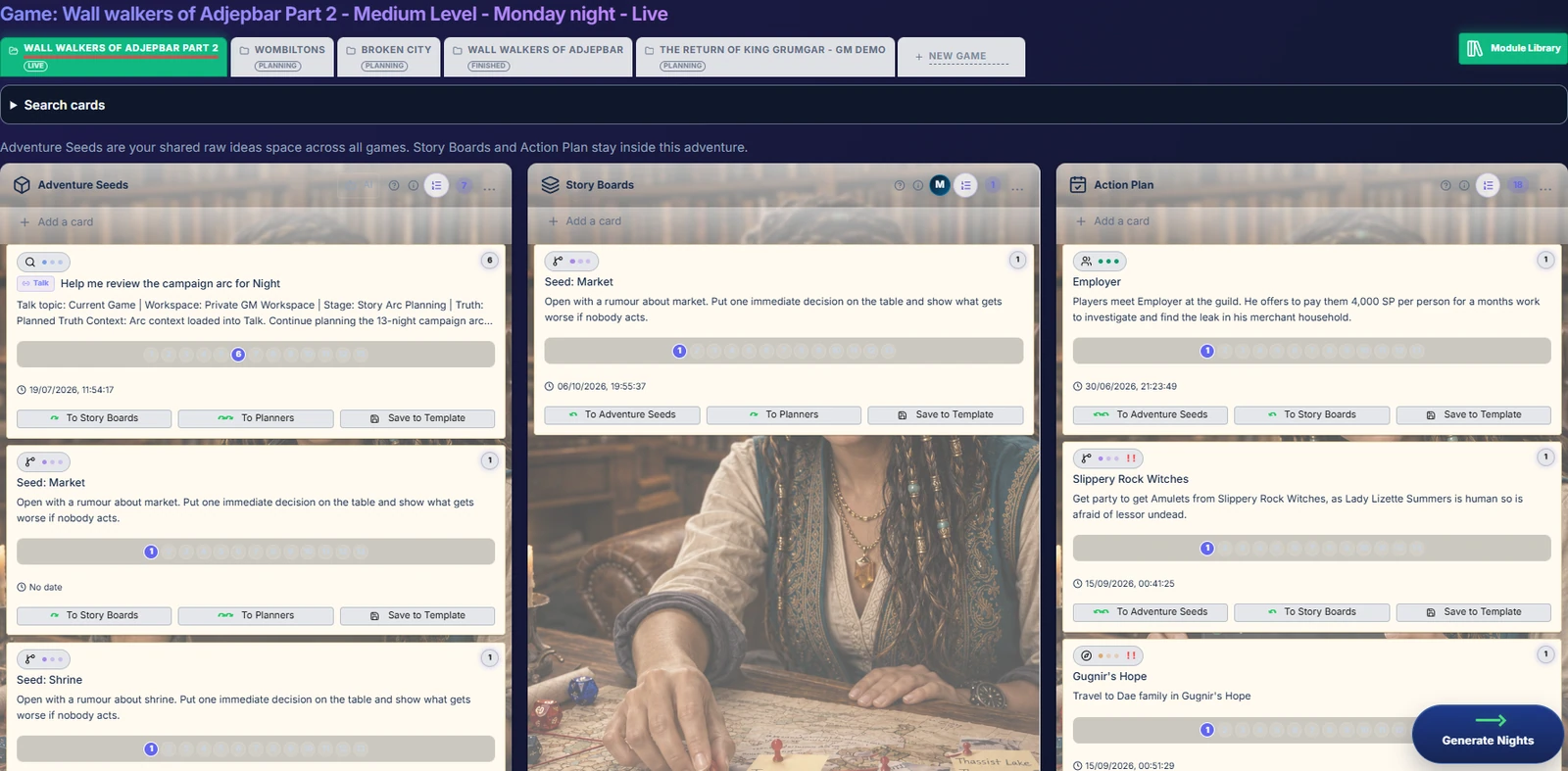
Task: Move Employer card To Adventure Seeds
Action: point(1151,414)
